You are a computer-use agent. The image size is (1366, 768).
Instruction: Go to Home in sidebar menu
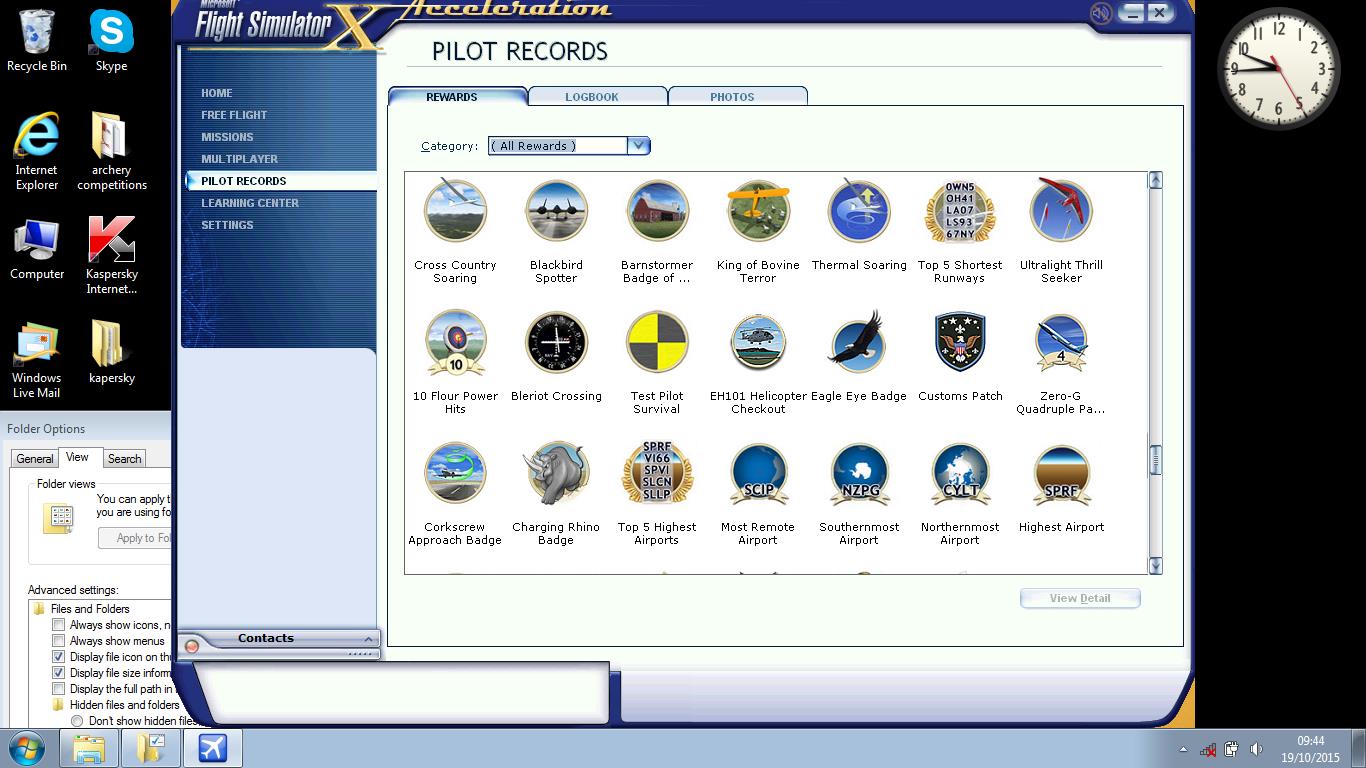tap(217, 93)
